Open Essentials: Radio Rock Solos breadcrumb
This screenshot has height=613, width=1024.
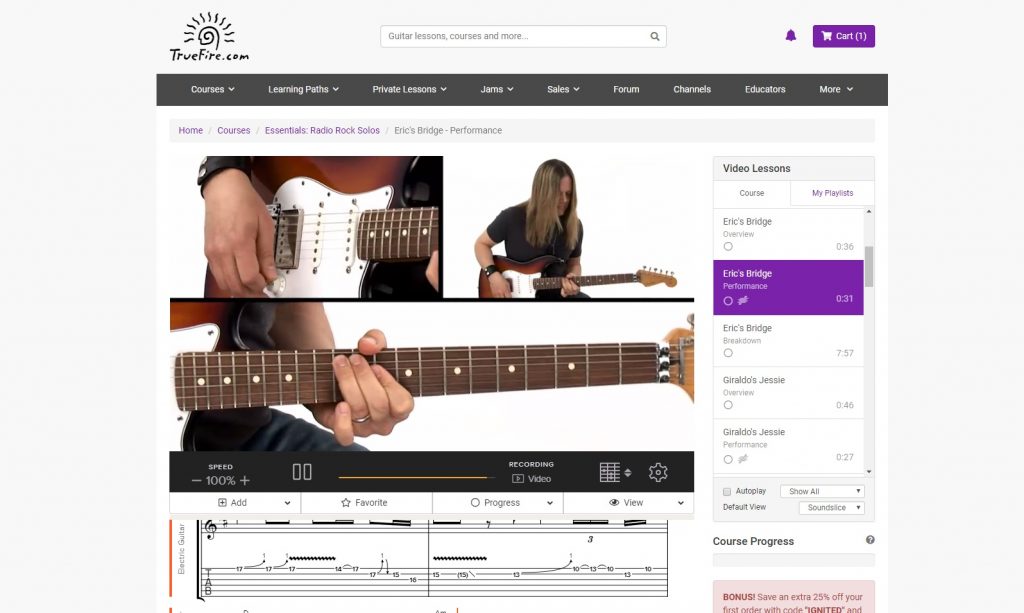click(322, 131)
